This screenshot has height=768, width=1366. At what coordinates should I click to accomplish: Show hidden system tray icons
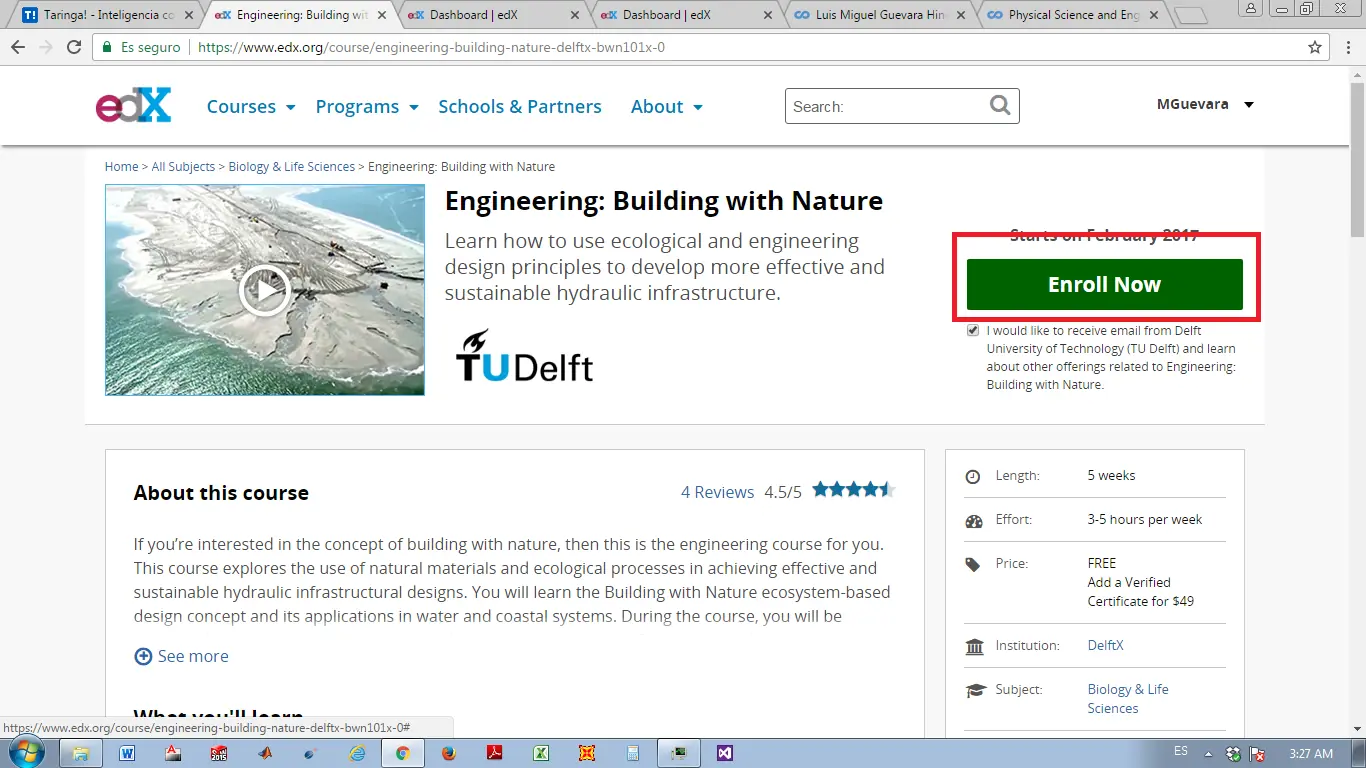[1208, 753]
